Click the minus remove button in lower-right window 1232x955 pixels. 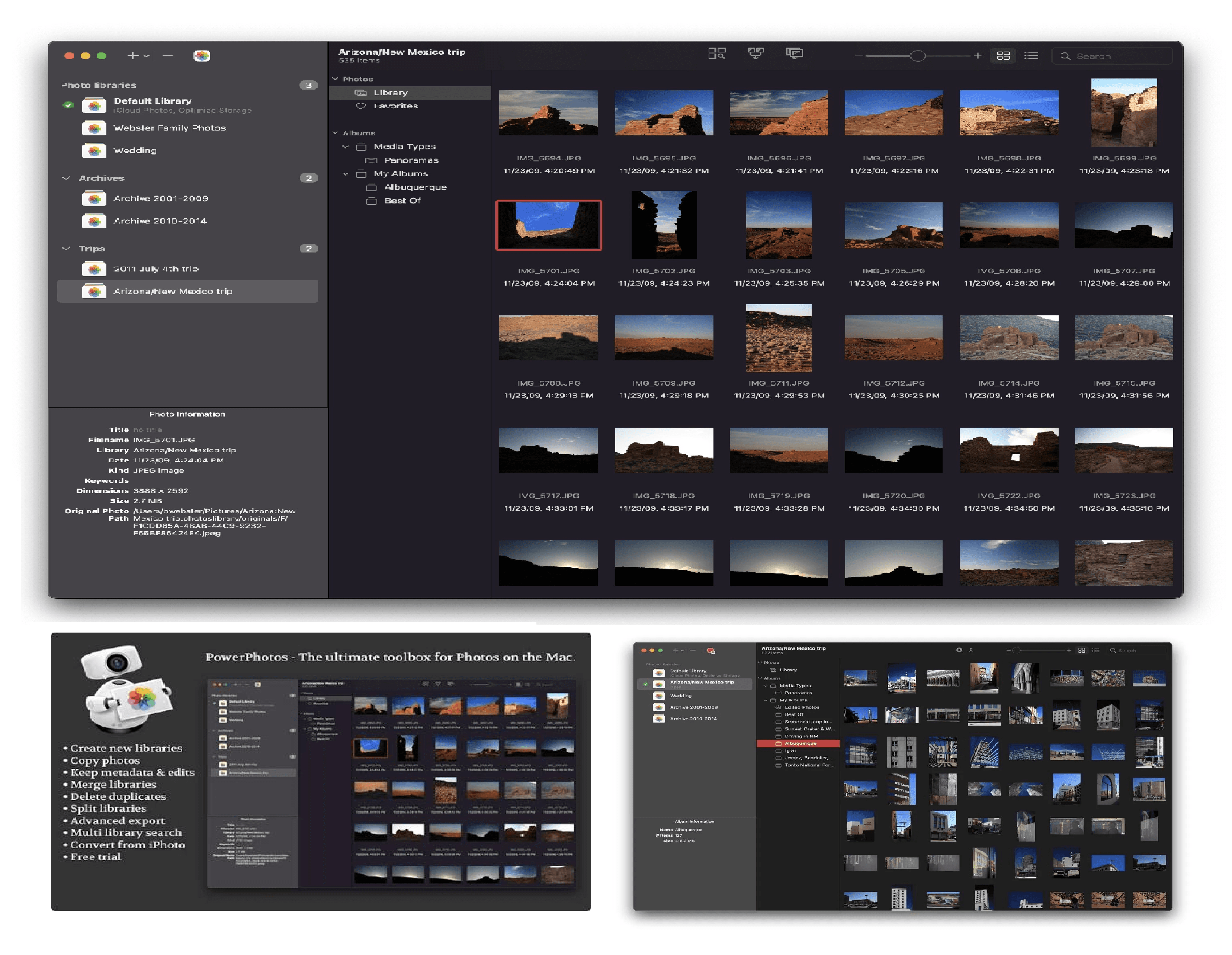(x=693, y=650)
